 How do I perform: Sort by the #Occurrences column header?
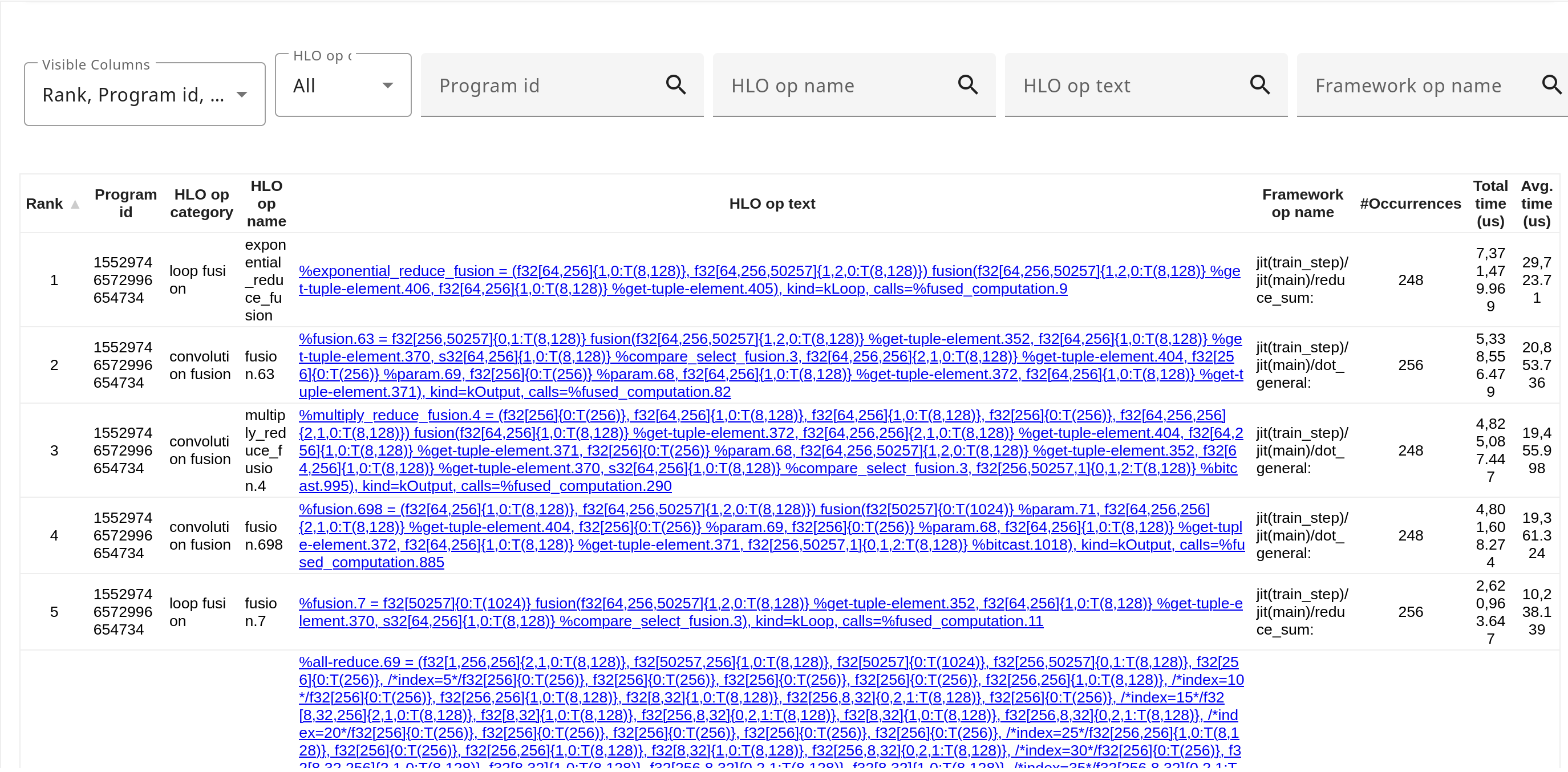click(1410, 203)
